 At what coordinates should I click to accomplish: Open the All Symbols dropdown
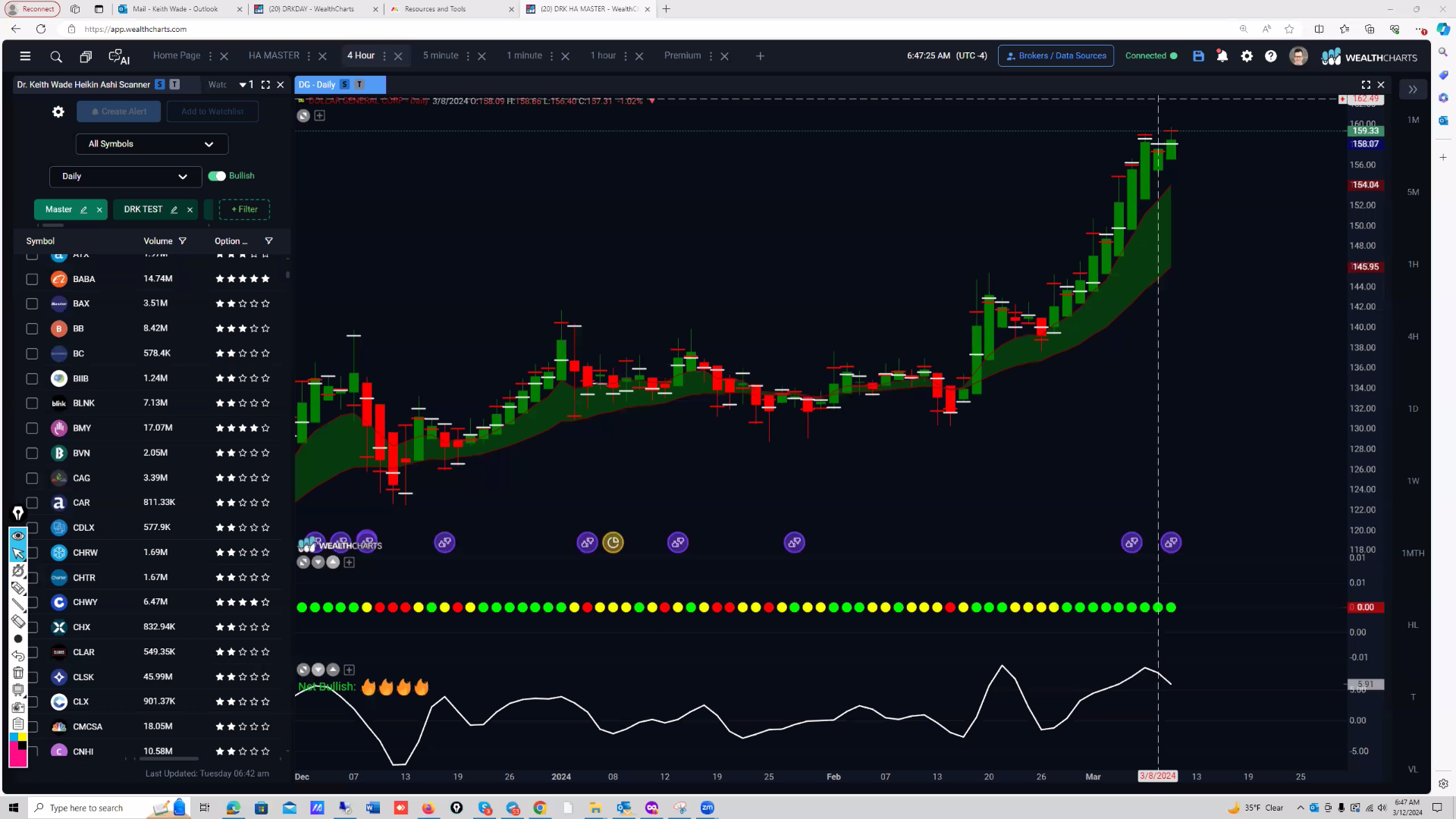[x=152, y=144]
